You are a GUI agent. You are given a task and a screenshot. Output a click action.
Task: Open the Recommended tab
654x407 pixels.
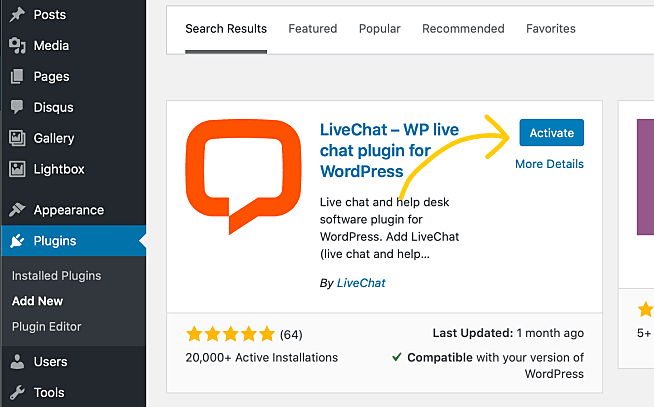pos(463,29)
